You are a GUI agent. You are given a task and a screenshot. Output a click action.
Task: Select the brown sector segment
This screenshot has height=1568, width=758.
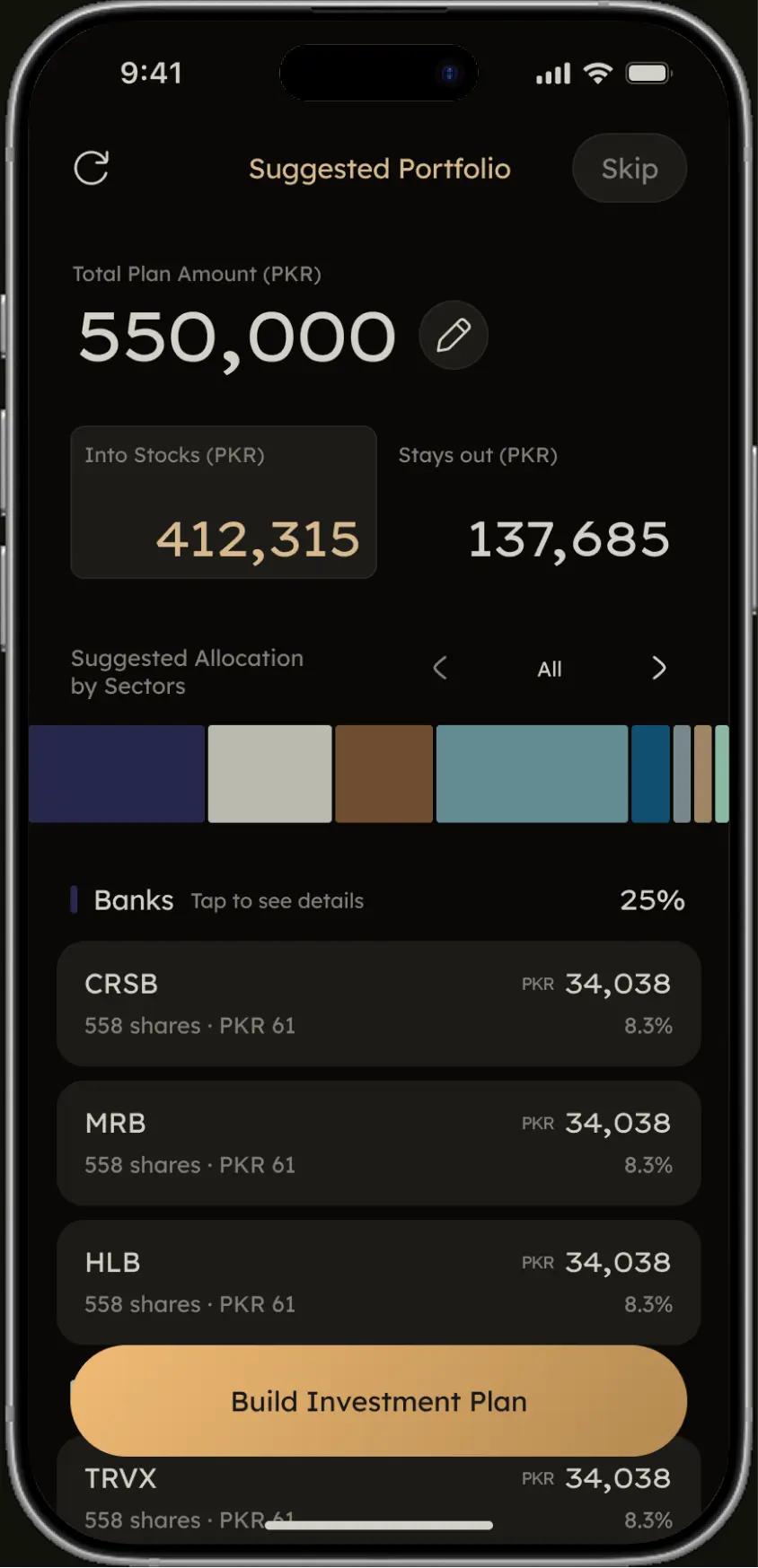(x=384, y=774)
